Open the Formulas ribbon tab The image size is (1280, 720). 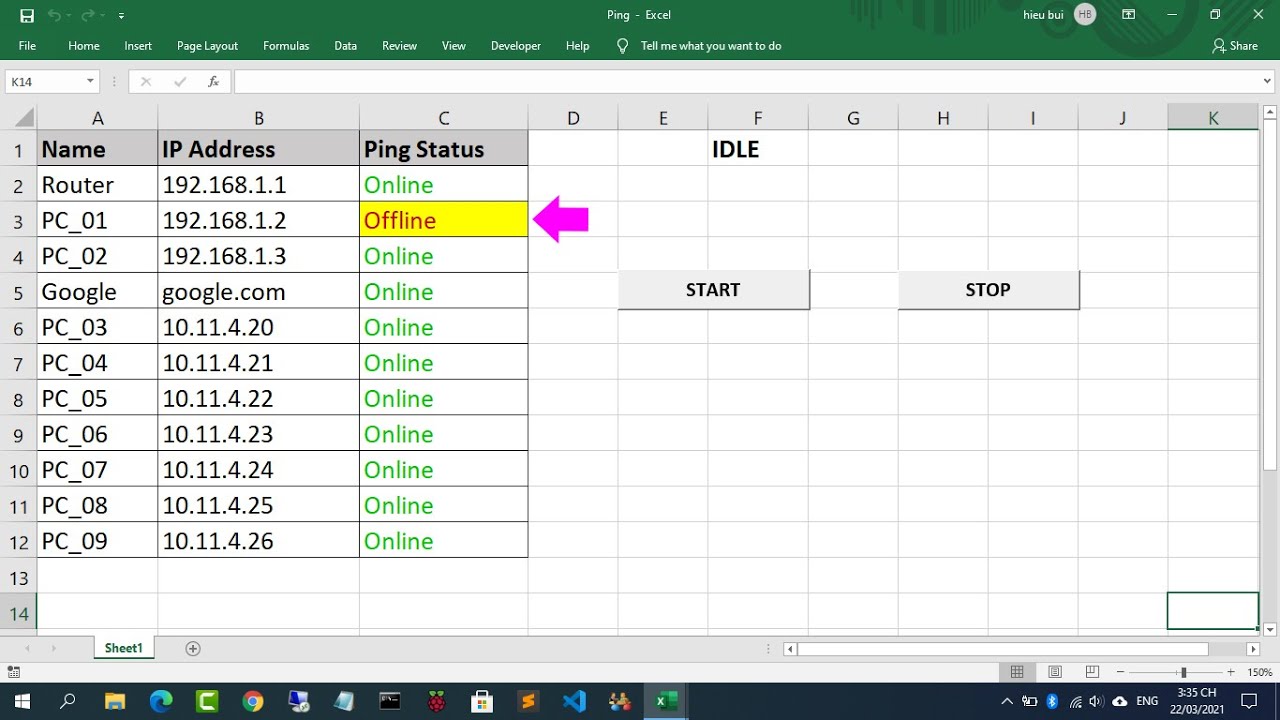[286, 46]
